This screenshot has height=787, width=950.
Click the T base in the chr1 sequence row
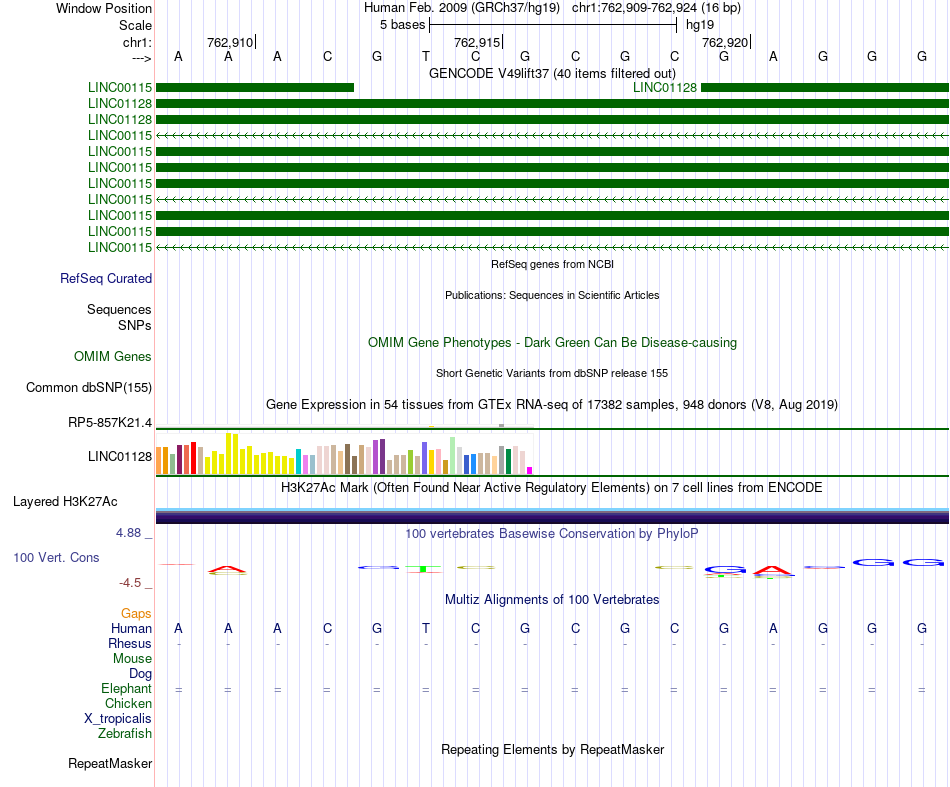pyautogui.click(x=426, y=56)
